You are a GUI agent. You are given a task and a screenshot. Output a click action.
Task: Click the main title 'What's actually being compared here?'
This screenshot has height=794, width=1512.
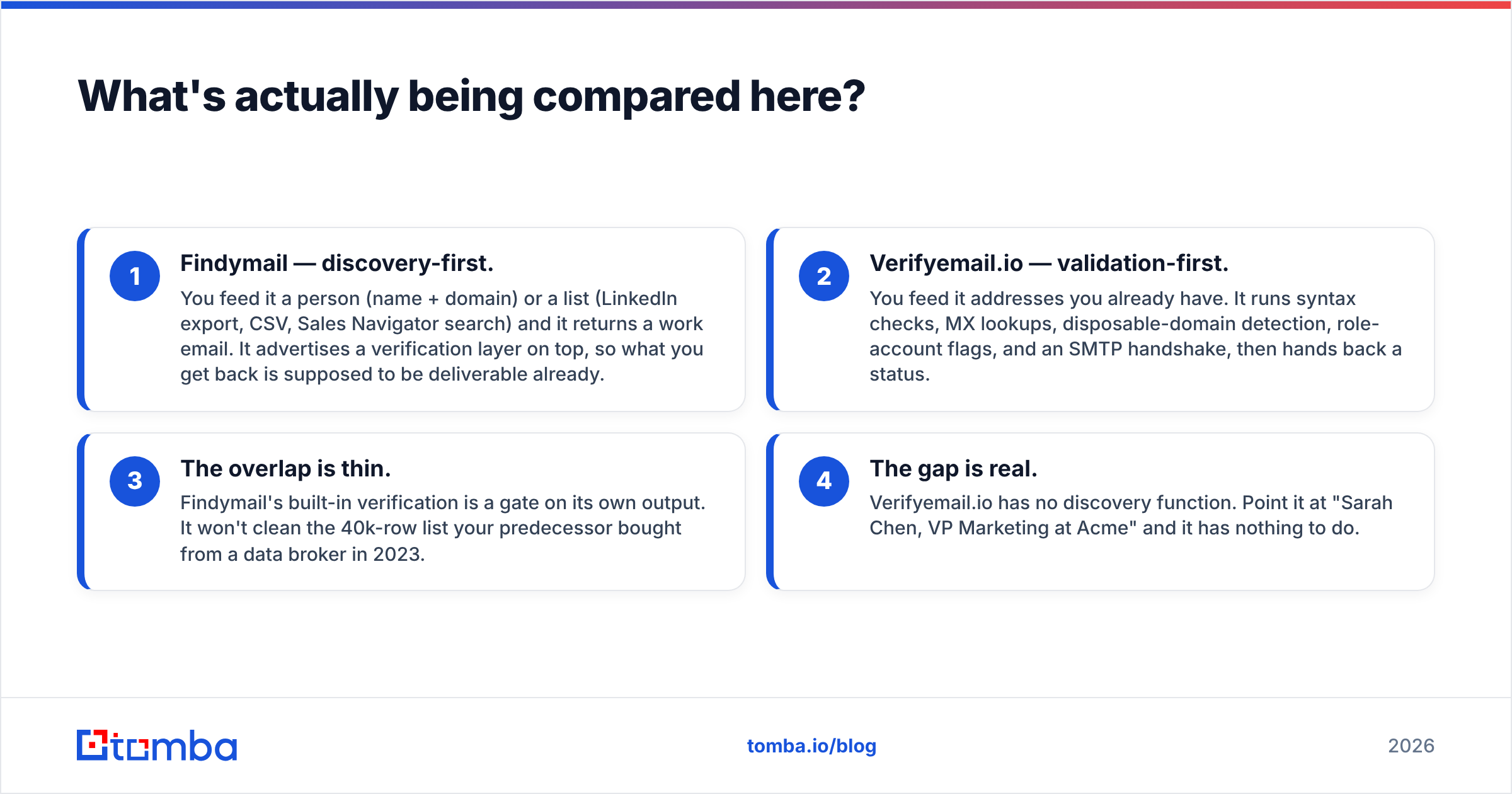(471, 96)
